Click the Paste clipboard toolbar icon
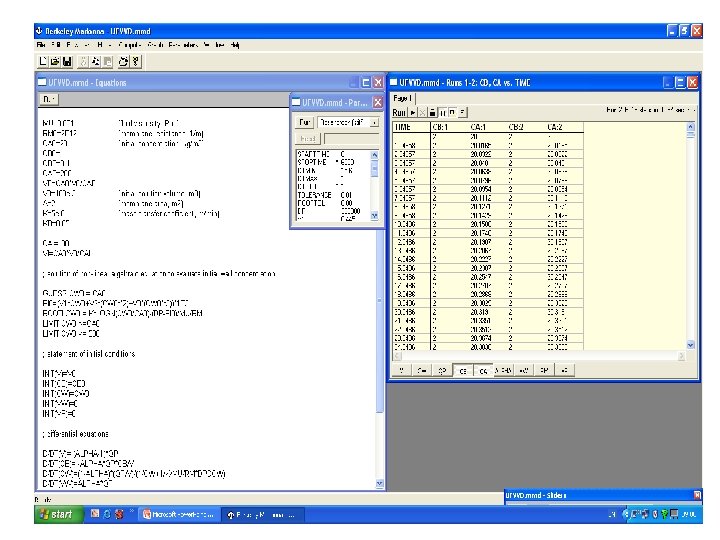The width and height of the screenshot is (720, 540). (107, 61)
